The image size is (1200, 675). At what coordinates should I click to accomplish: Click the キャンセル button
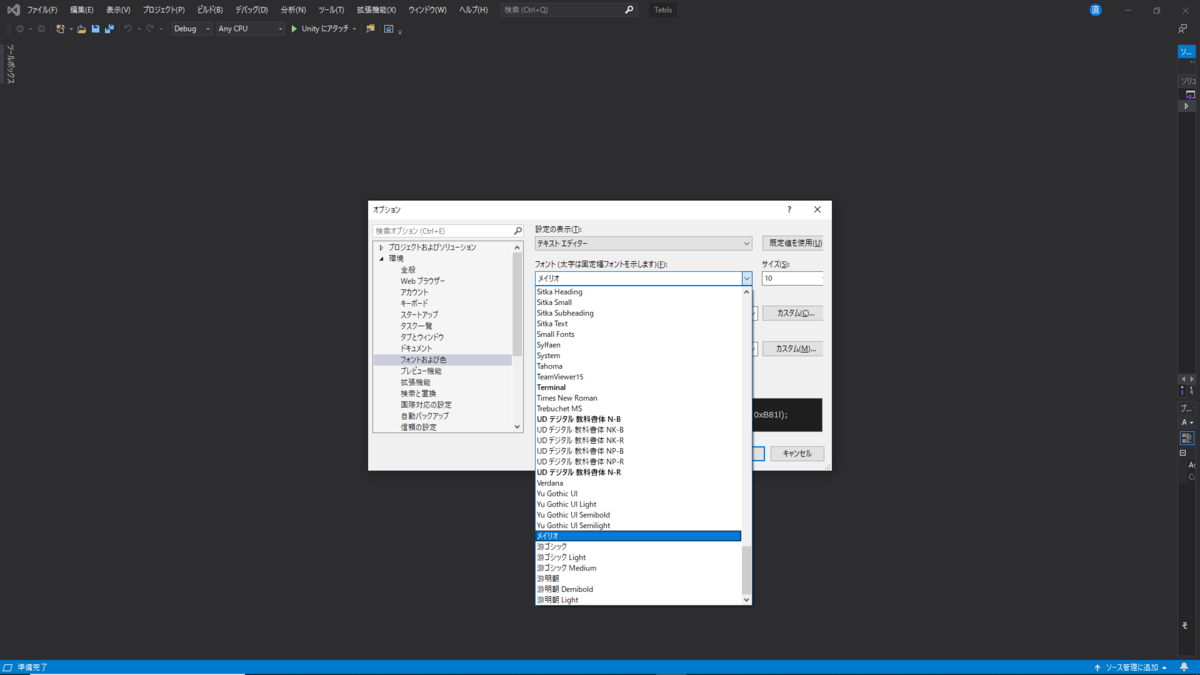(x=797, y=453)
